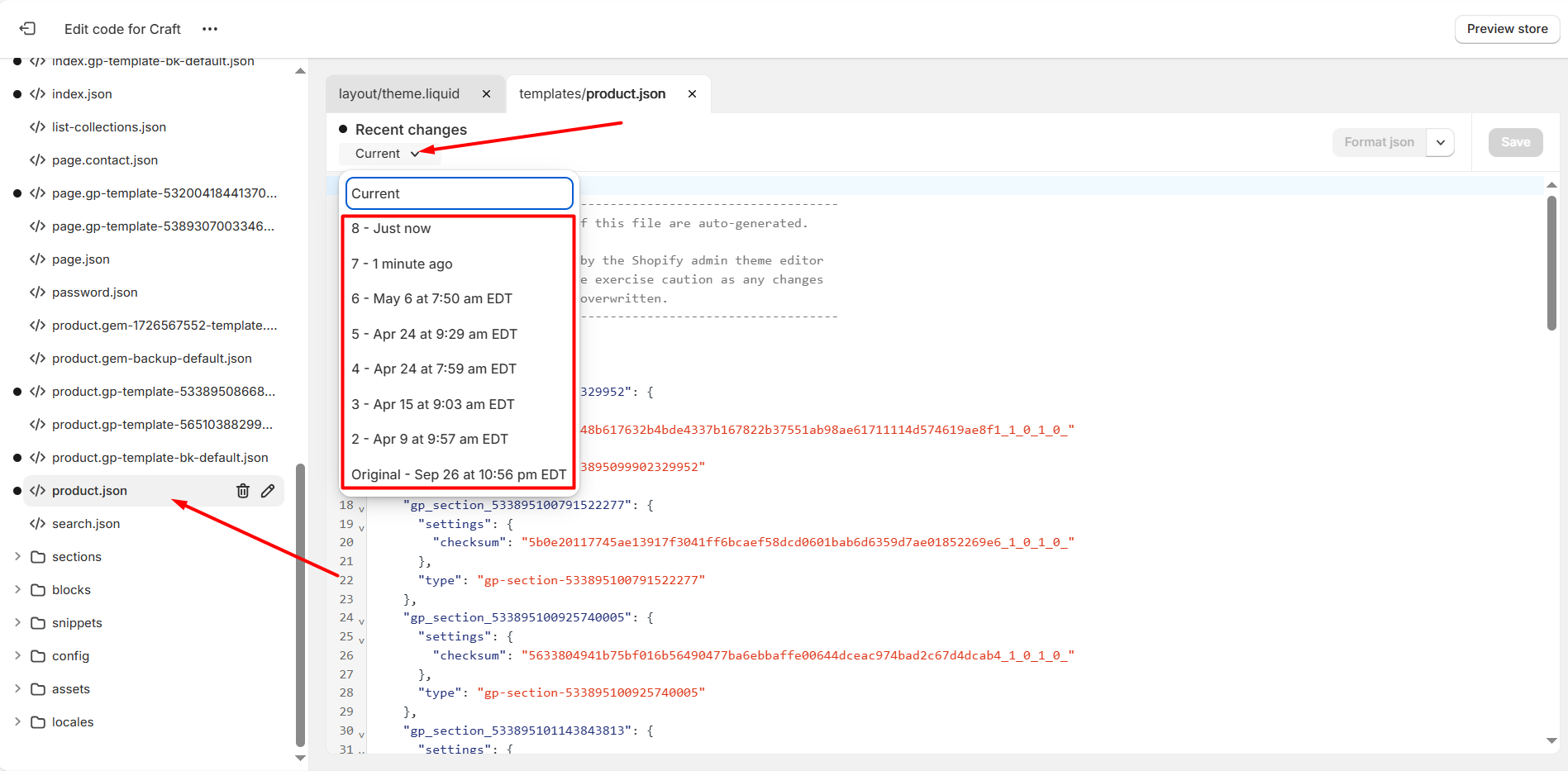
Task: Close the layout/theme.liquid tab
Action: (487, 94)
